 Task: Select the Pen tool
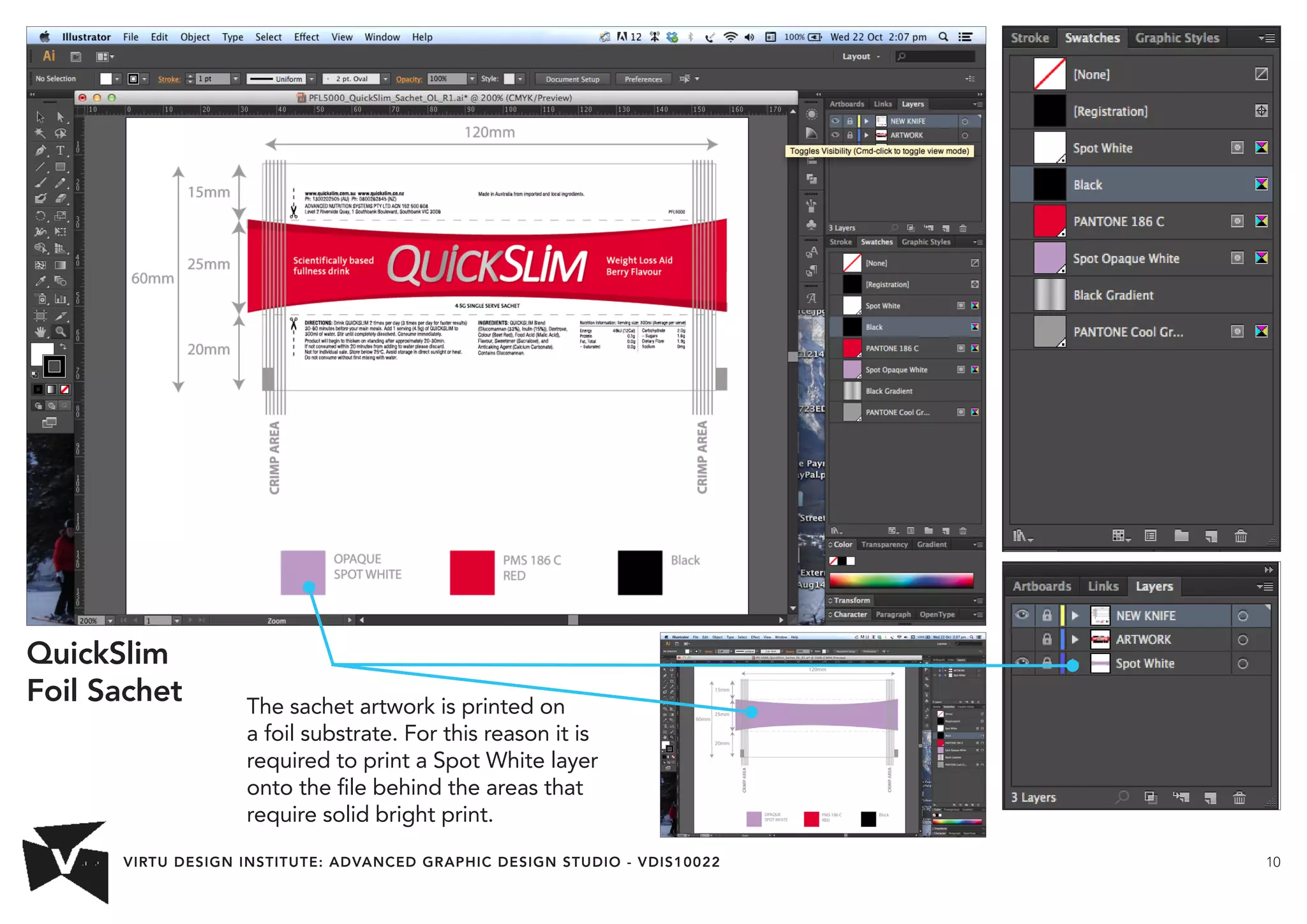pos(40,150)
